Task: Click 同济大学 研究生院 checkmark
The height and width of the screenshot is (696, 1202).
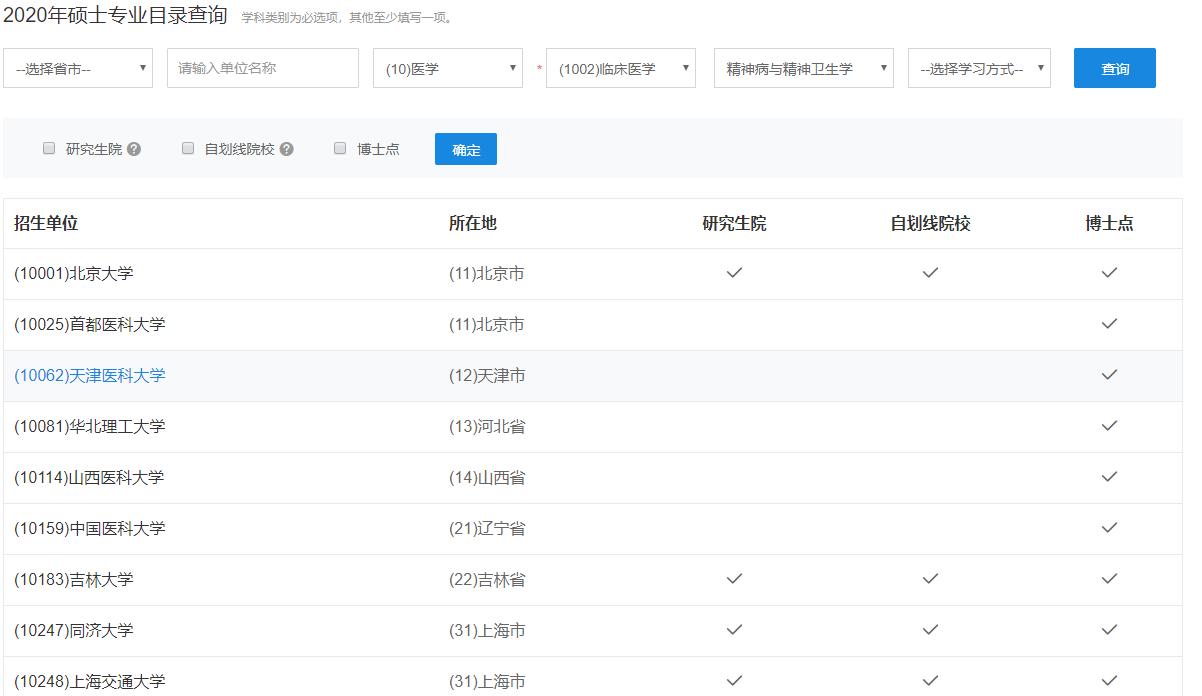Action: (734, 629)
